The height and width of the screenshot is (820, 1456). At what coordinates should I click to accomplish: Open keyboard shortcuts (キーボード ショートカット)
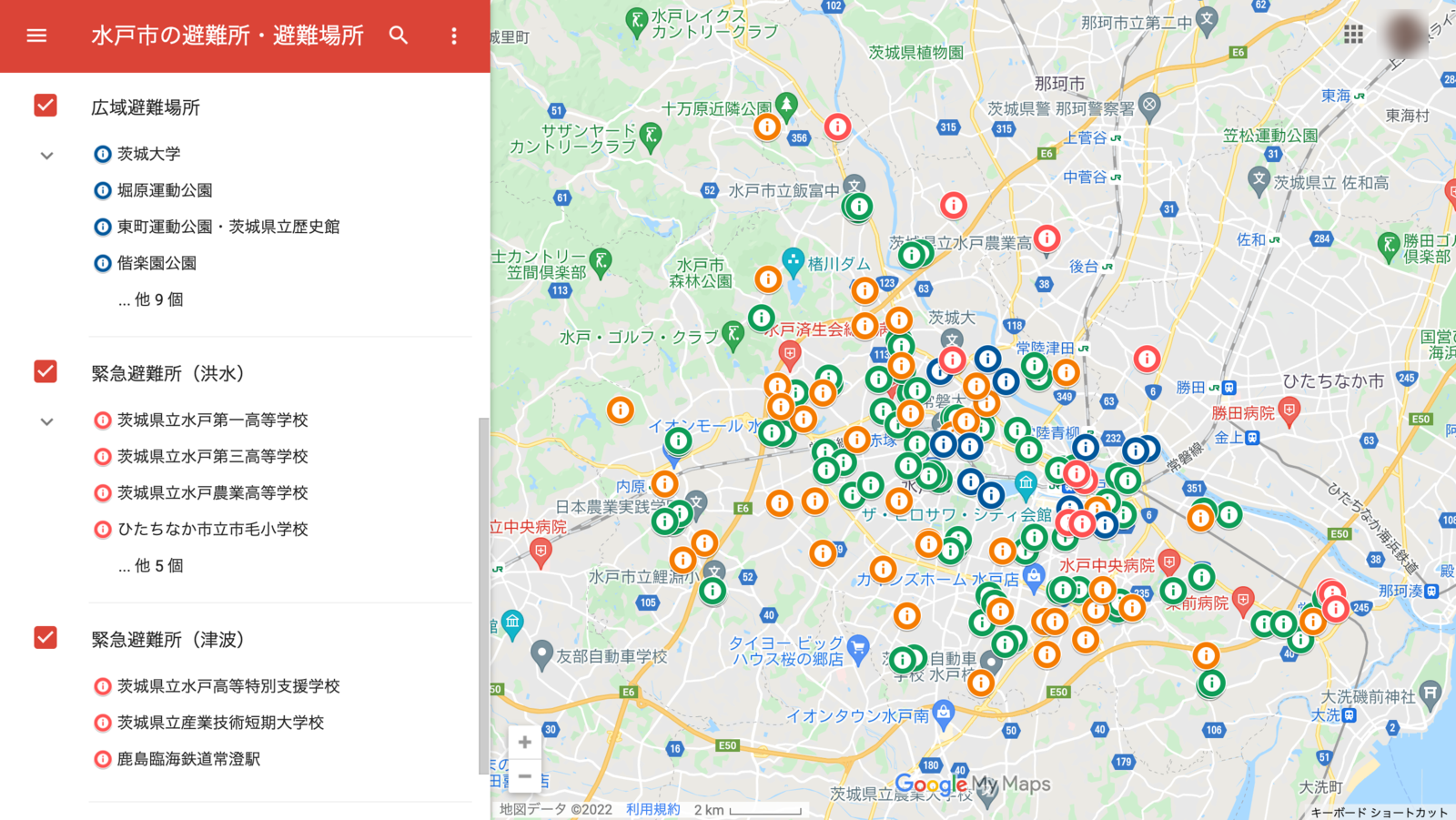point(1379,812)
